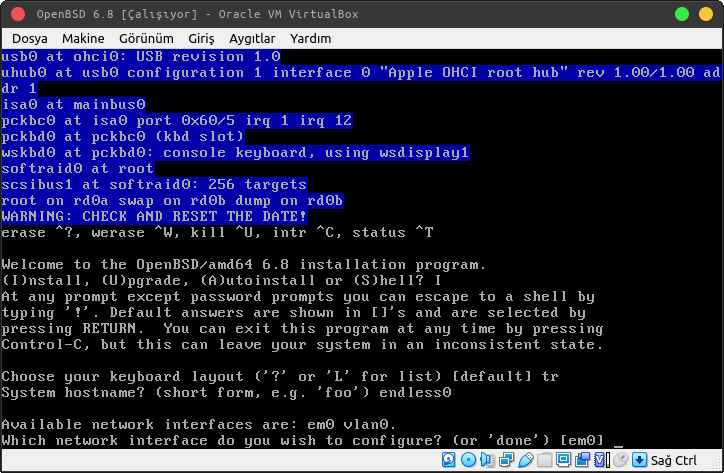Click the shared folders status icon

point(544,460)
